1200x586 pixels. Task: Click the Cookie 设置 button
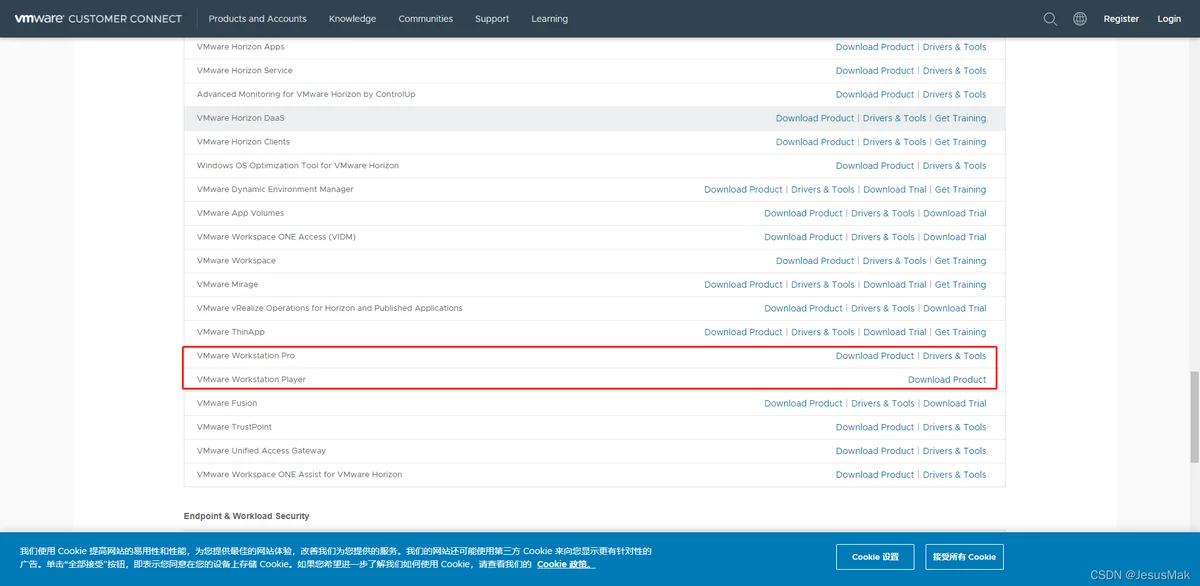coord(875,557)
